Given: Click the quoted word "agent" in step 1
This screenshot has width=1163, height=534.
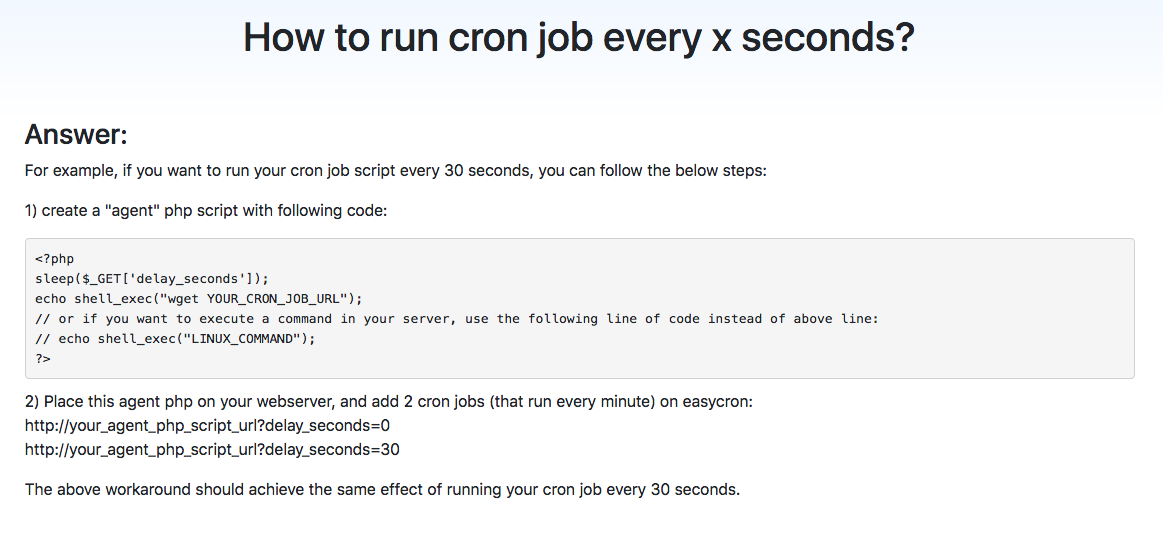Looking at the screenshot, I should (129, 211).
